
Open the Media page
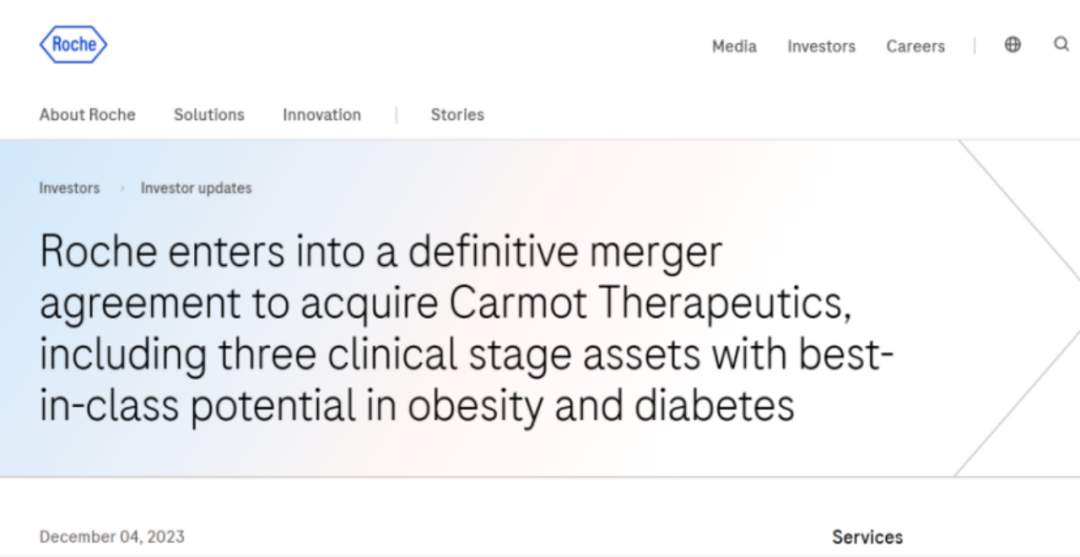click(734, 46)
